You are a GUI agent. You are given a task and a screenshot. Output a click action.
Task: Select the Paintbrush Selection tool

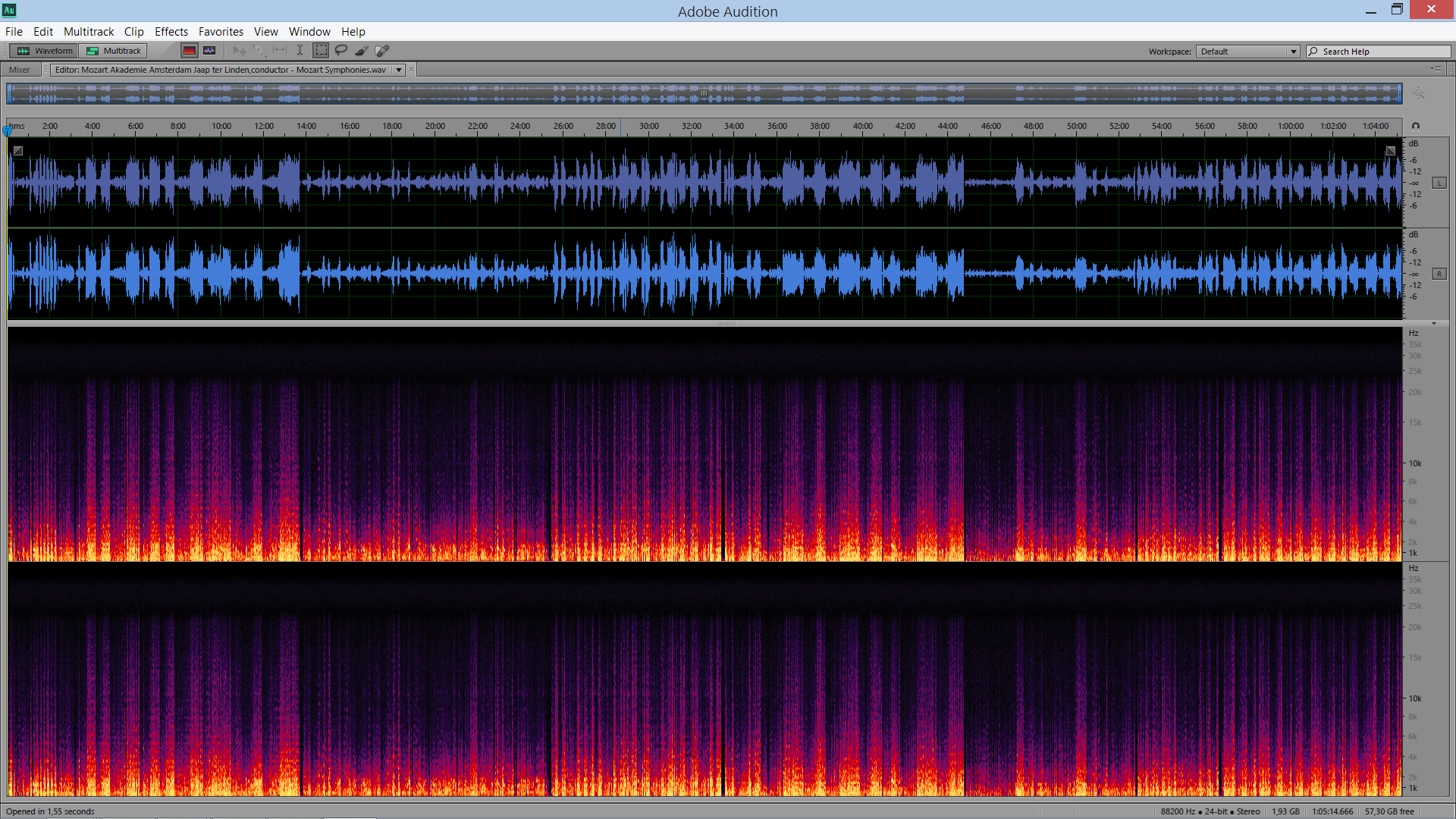[x=362, y=51]
